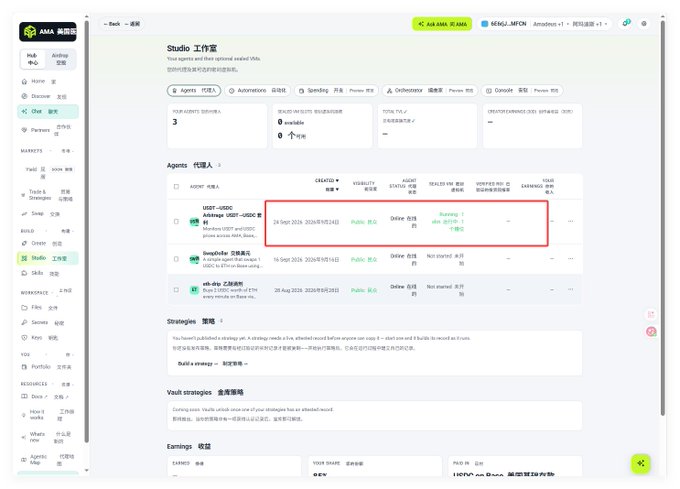The width and height of the screenshot is (680, 489).
Task: Open SwapDollar agent name
Action: coord(226,253)
